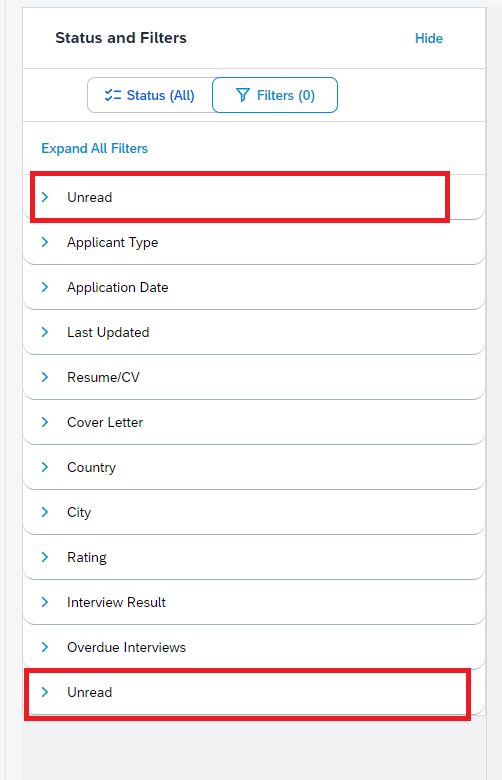The image size is (502, 780).
Task: Expand the Unread filter at bottom of list
Action: 254,692
